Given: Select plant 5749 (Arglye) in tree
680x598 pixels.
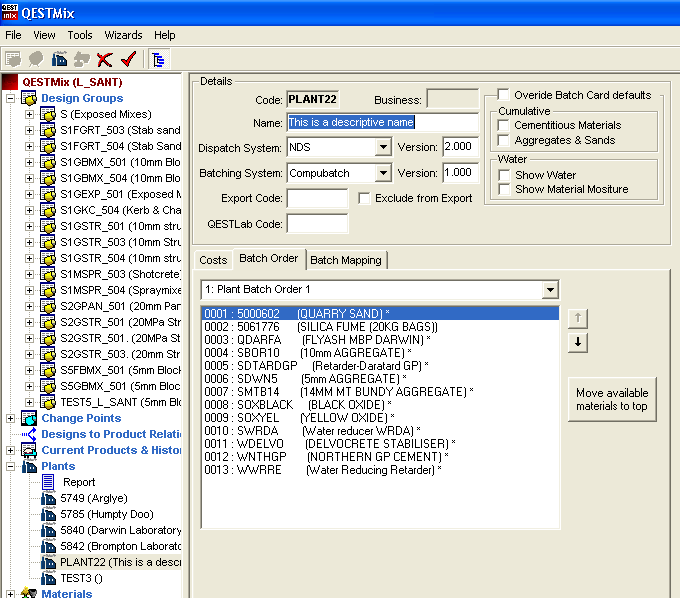Looking at the screenshot, I should 91,498.
